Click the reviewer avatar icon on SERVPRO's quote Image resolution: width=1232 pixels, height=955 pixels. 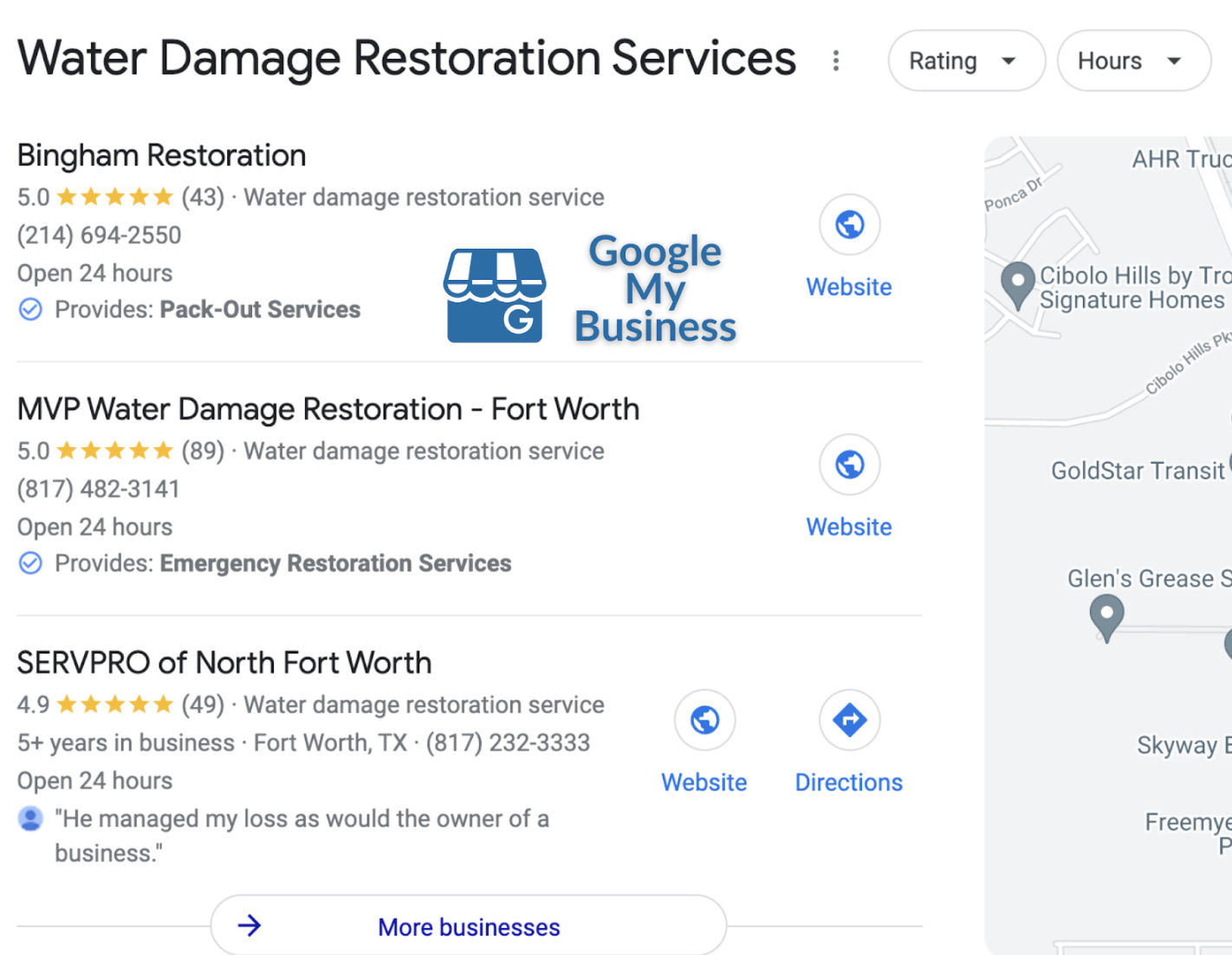(31, 818)
